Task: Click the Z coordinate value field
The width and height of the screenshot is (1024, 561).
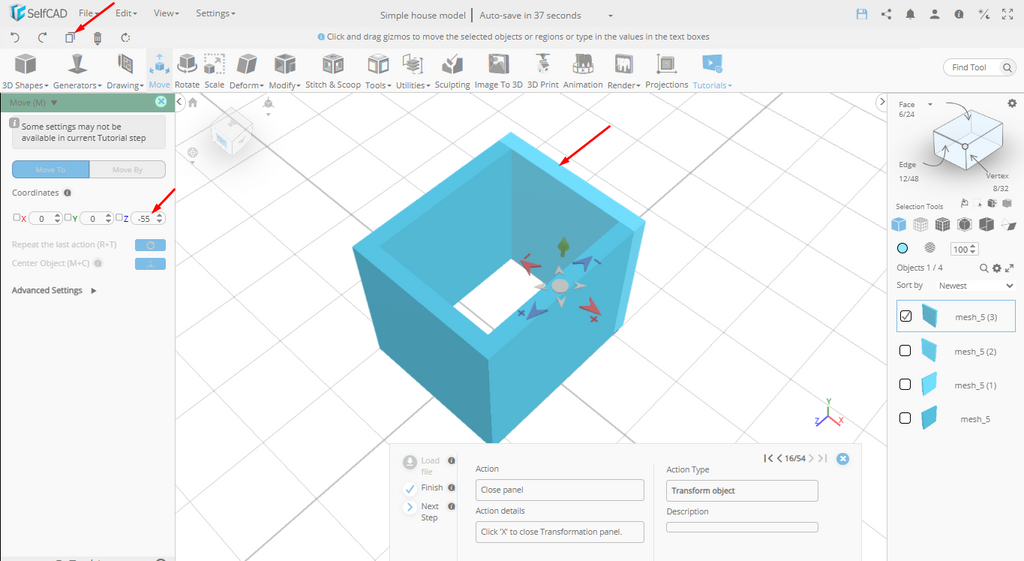Action: point(144,219)
